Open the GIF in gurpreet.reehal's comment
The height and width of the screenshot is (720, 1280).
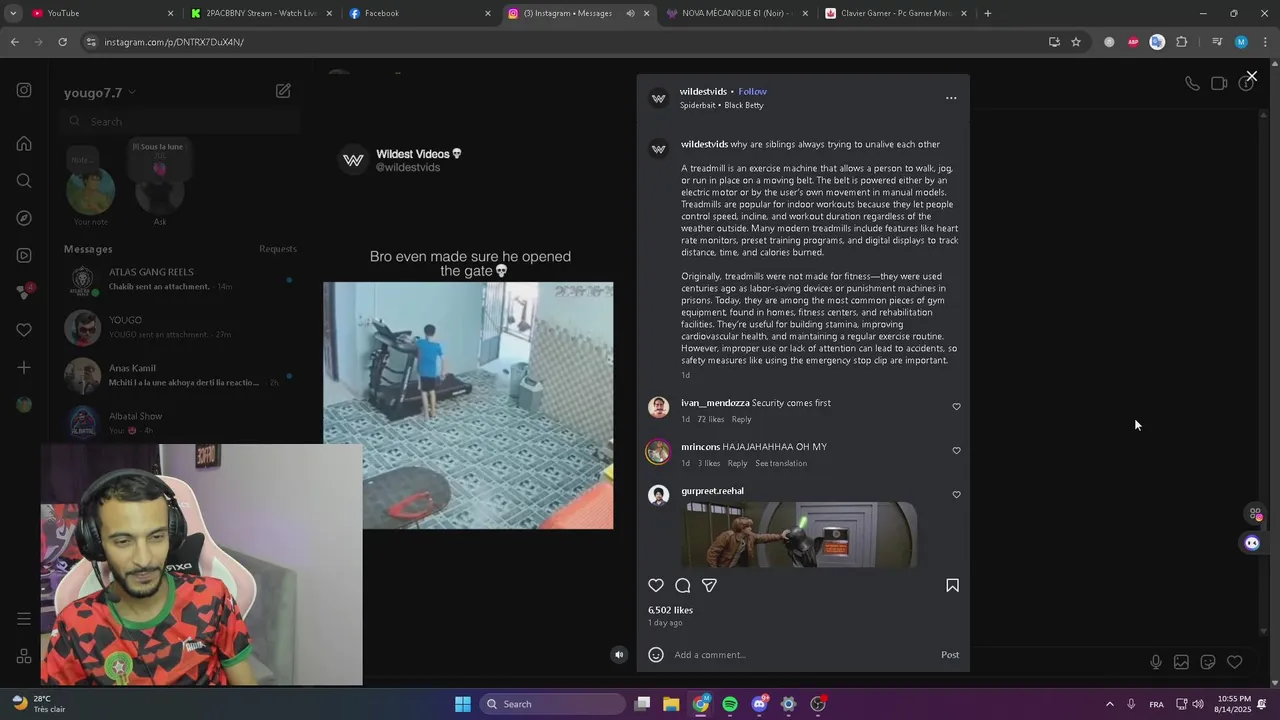(x=799, y=535)
